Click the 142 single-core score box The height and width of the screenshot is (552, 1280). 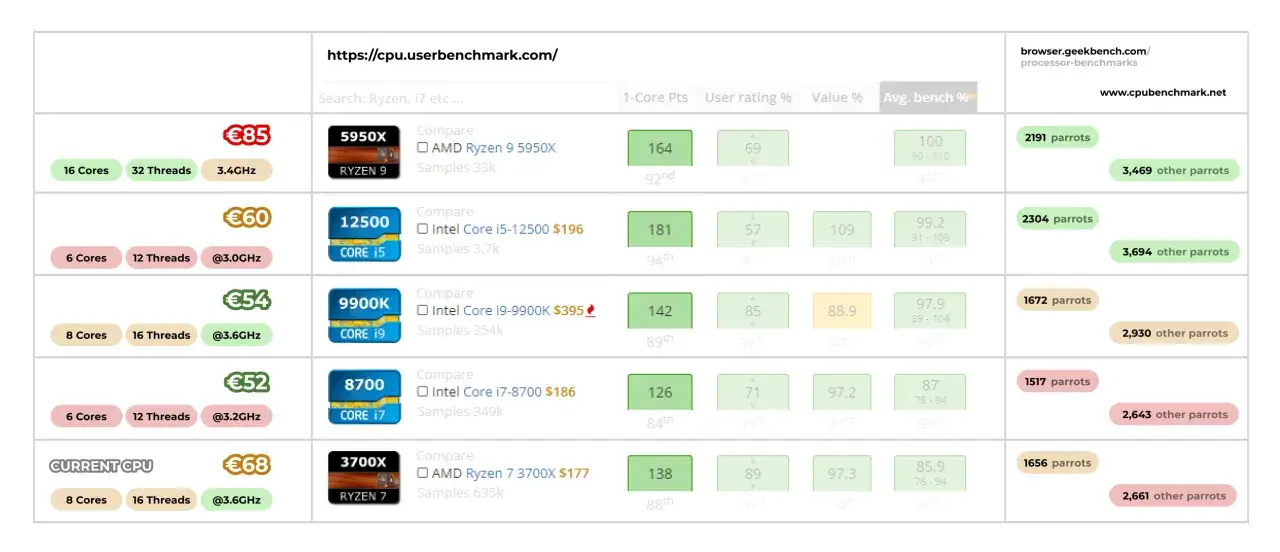coord(660,311)
